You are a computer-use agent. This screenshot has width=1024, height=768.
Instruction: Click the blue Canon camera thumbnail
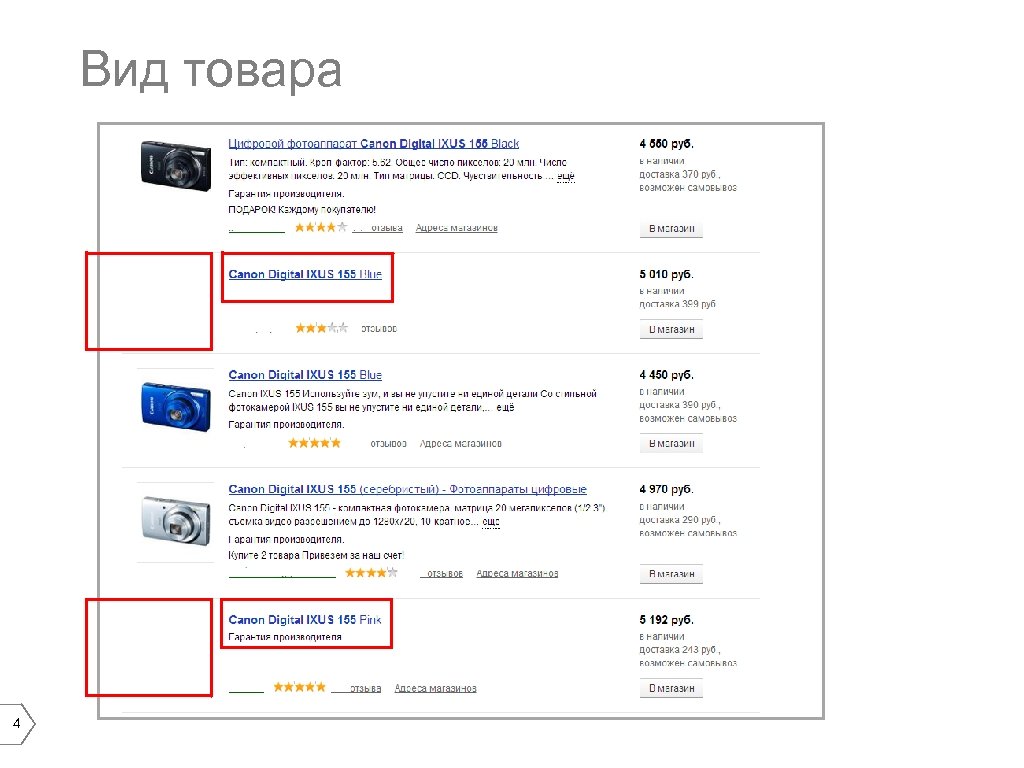point(176,407)
